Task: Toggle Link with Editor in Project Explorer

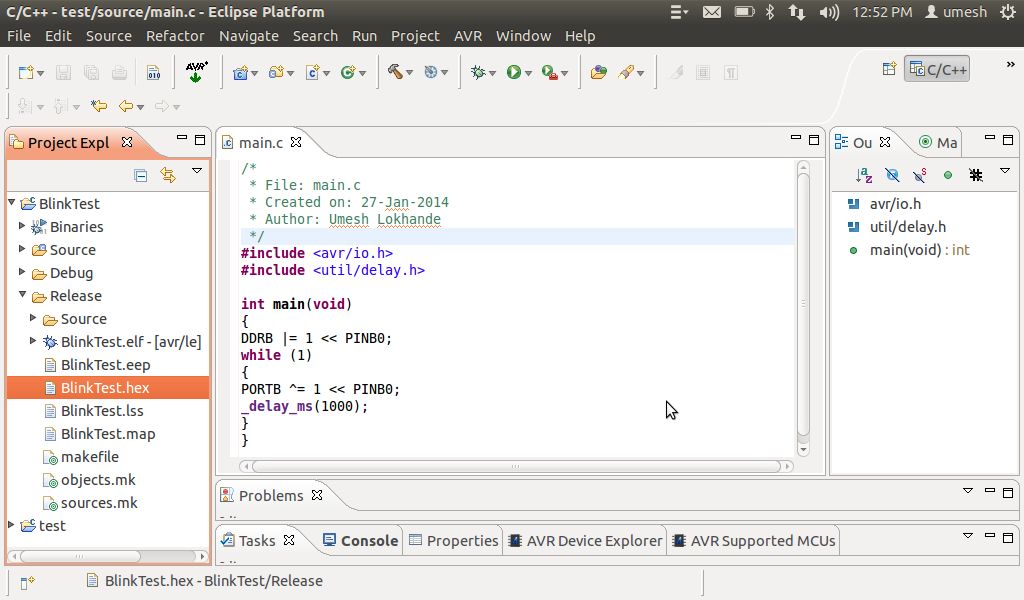Action: [168, 175]
